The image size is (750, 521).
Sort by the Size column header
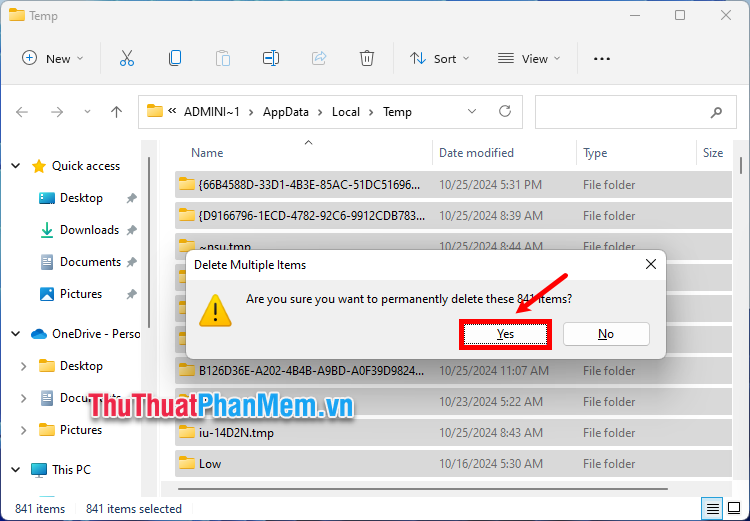[x=713, y=153]
